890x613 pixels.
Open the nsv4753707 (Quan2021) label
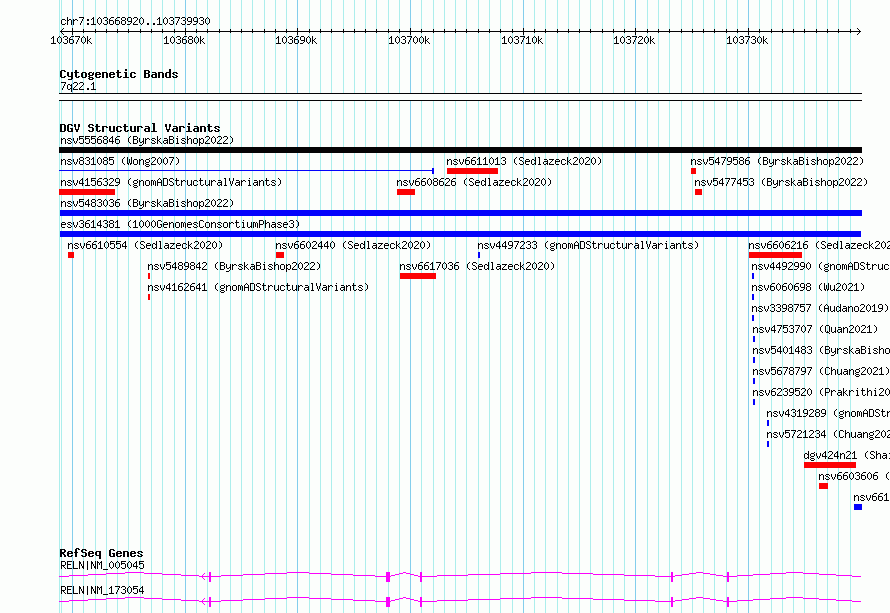[x=815, y=329]
